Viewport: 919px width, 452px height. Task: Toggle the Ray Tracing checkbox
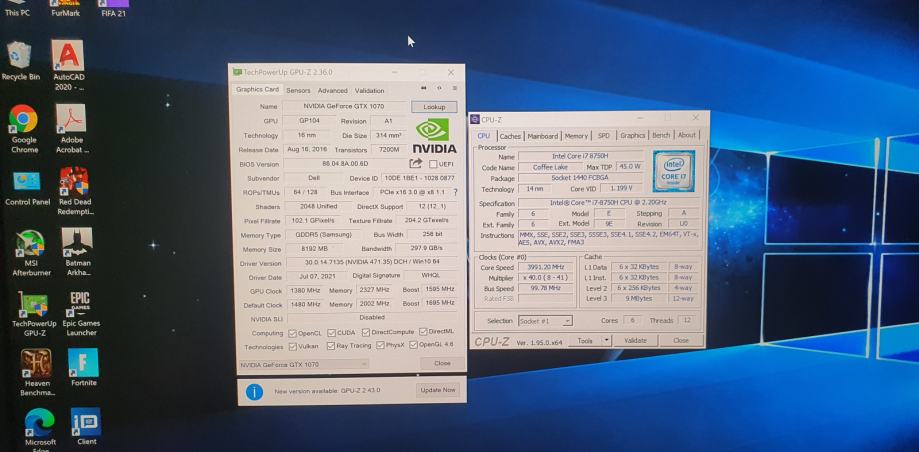(331, 346)
